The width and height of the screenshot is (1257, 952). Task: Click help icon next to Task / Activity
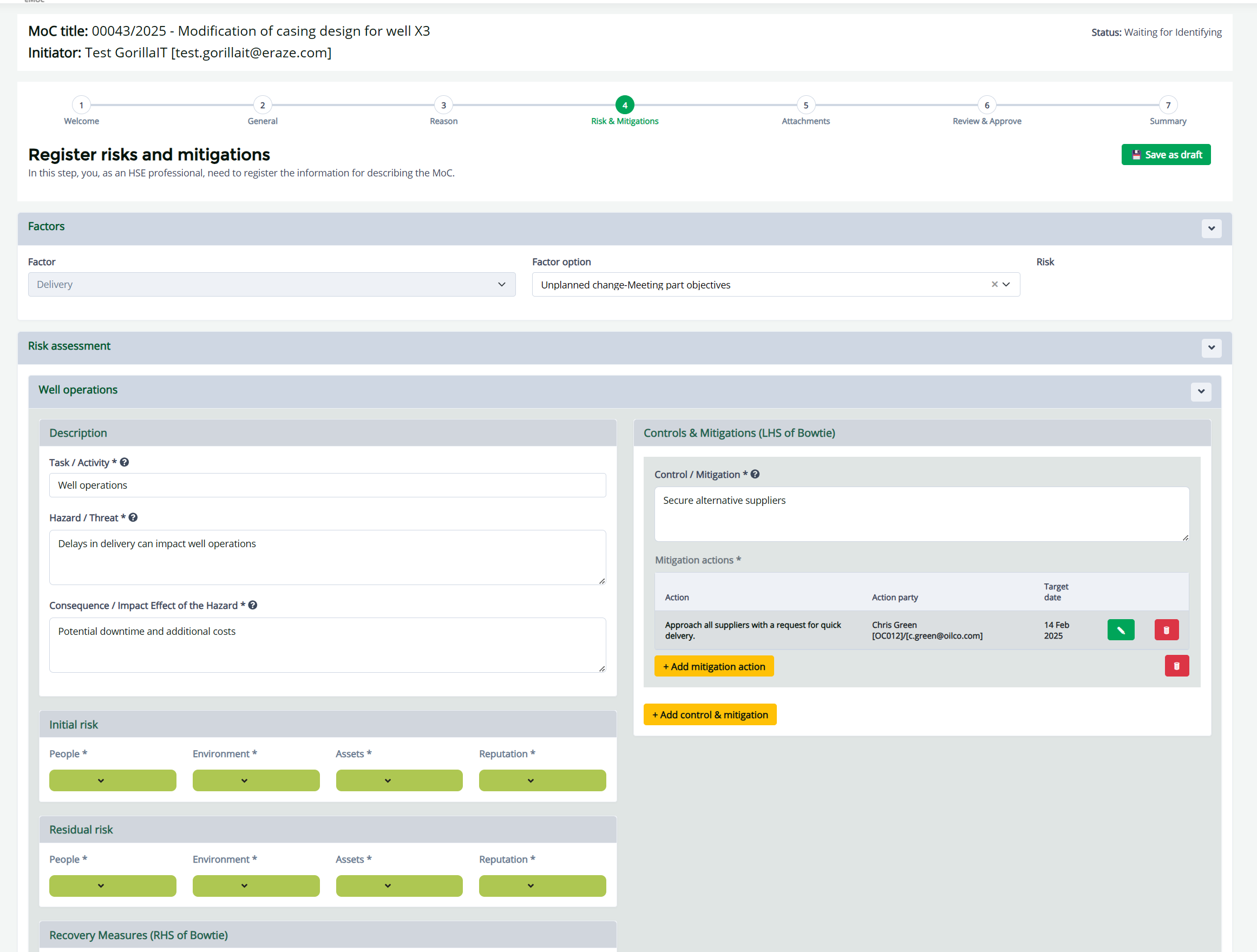125,462
